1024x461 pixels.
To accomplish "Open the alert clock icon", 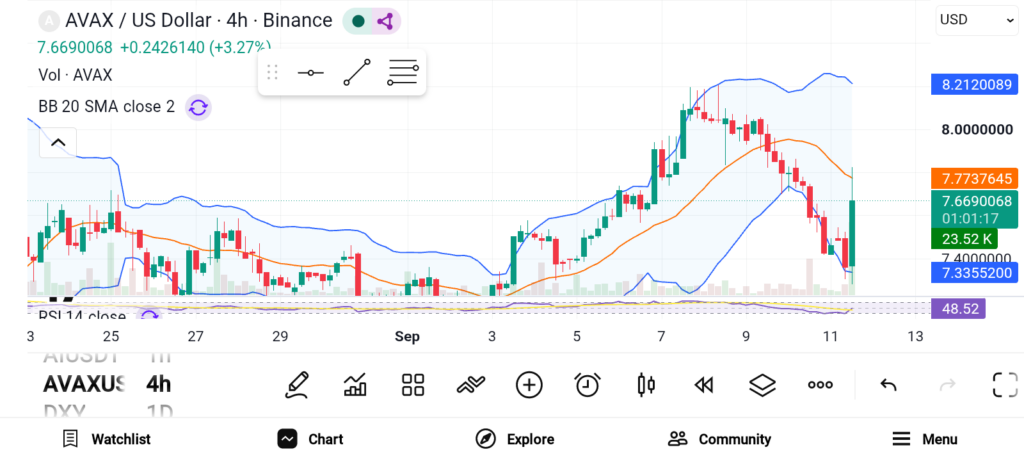I will [588, 385].
